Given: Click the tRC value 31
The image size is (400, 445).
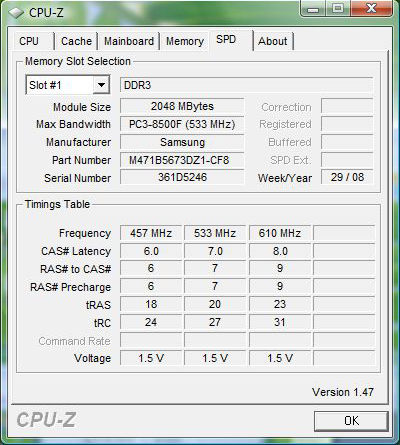Looking at the screenshot, I should click(280, 322).
